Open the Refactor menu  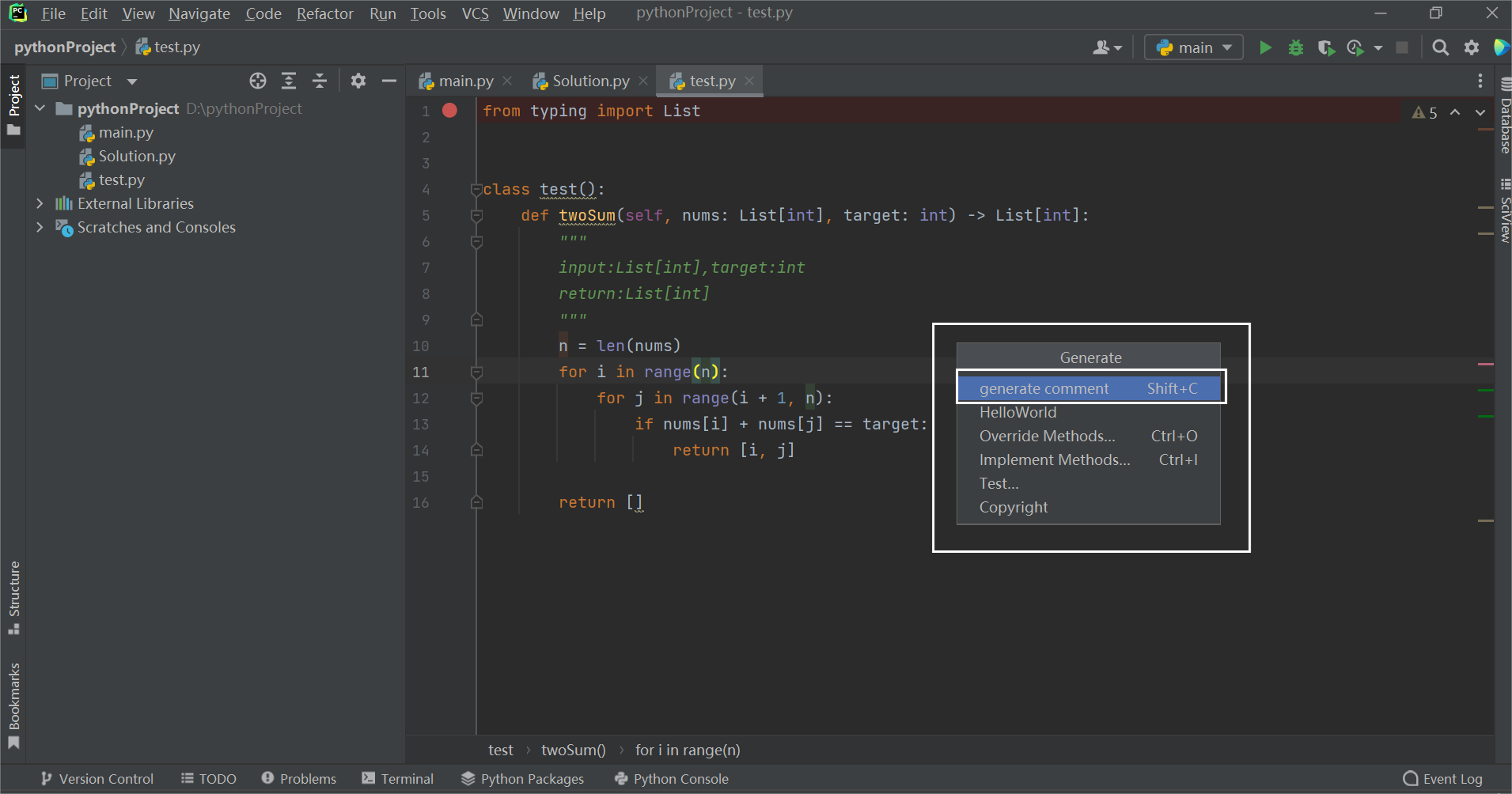[324, 13]
